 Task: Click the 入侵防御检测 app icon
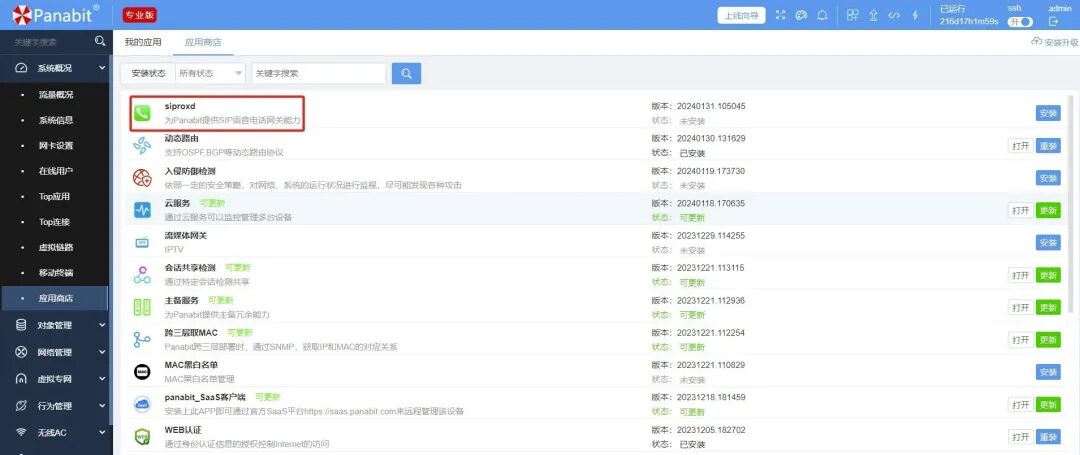(142, 178)
